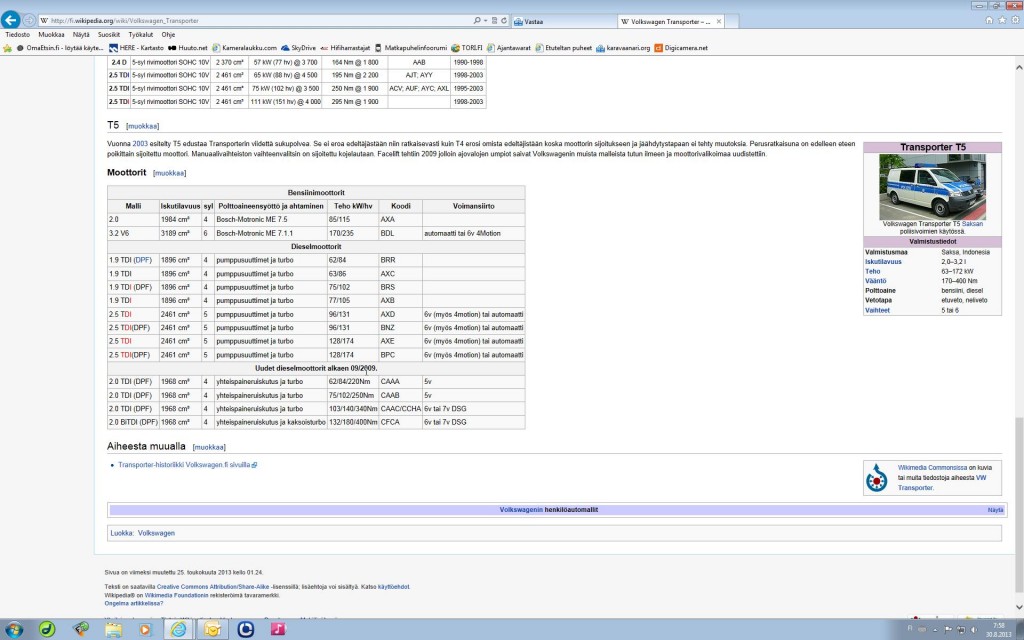Follow the Transporter-historiikki Volkswagen.fi link
This screenshot has height=640, width=1024.
click(x=185, y=465)
